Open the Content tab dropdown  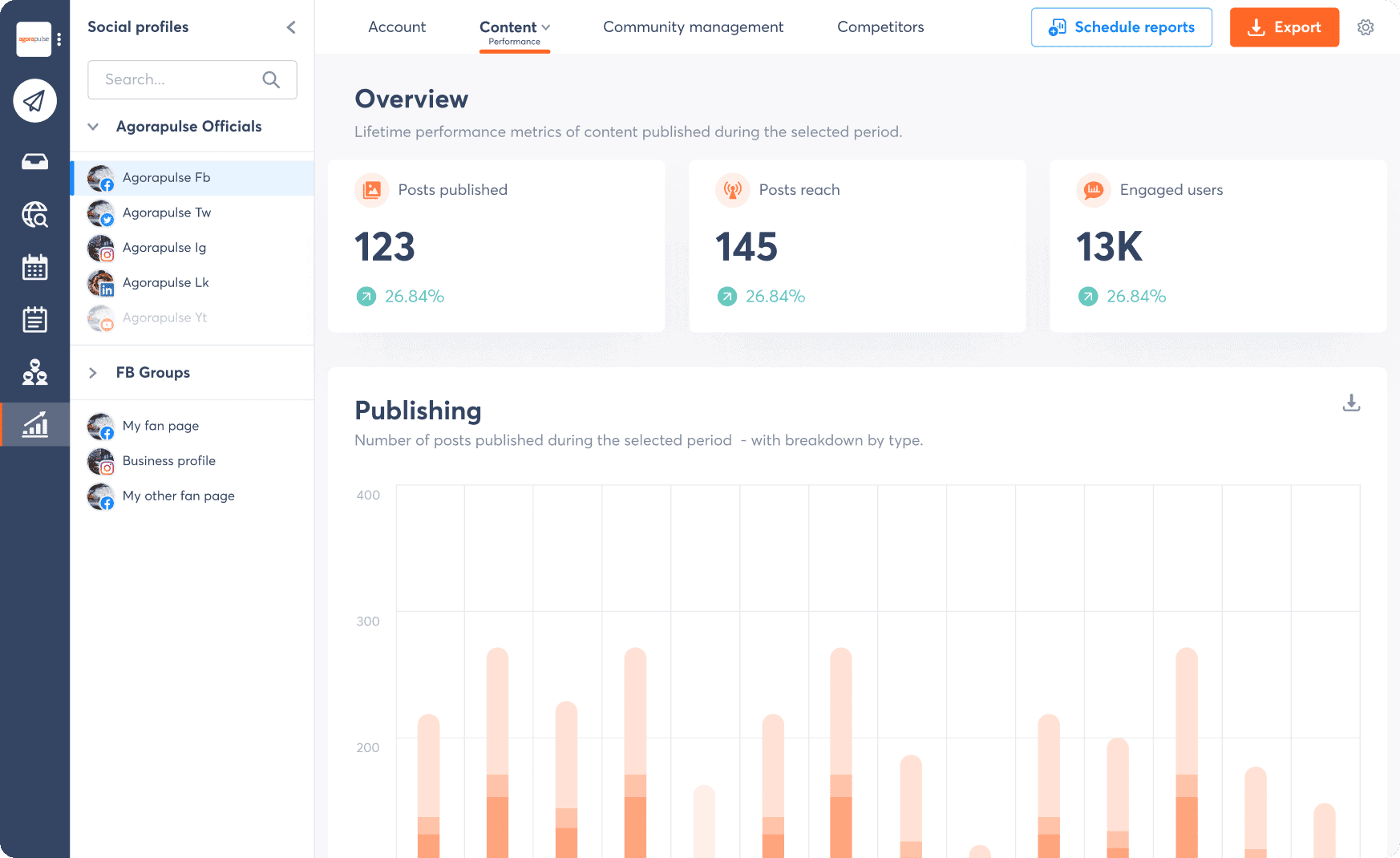coord(515,27)
